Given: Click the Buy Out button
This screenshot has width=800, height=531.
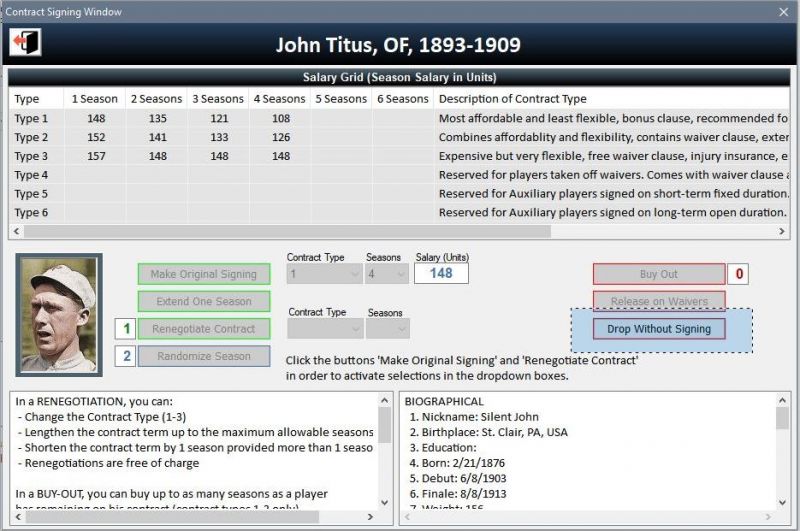Looking at the screenshot, I should pos(658,274).
